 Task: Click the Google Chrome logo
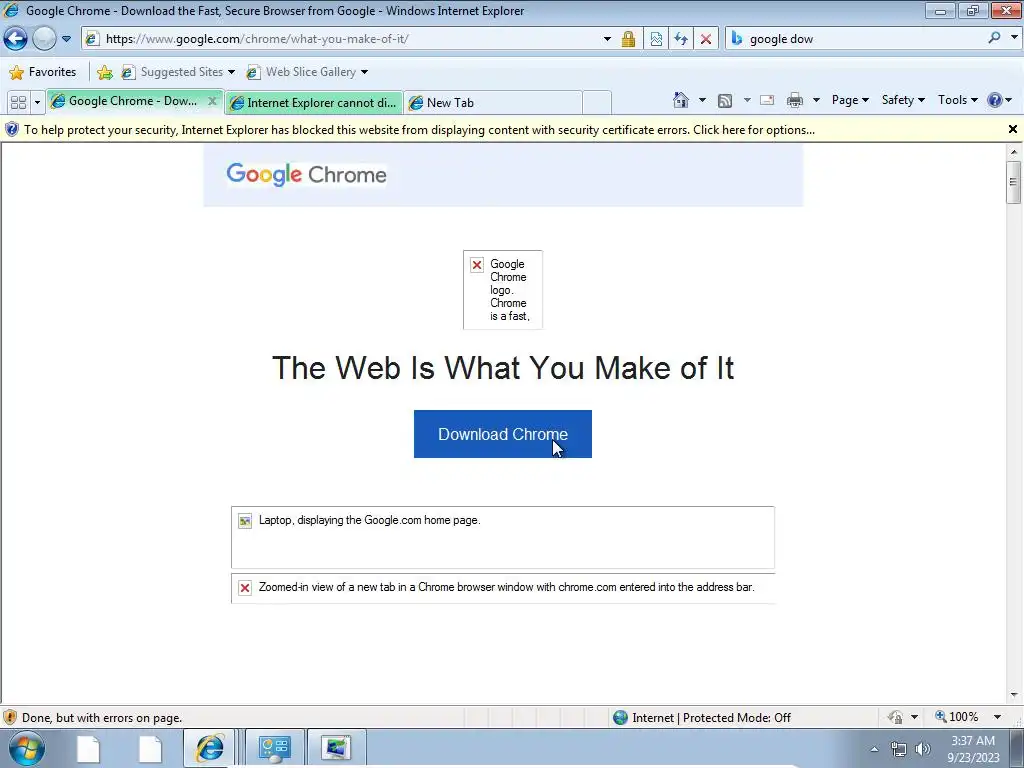click(x=306, y=174)
